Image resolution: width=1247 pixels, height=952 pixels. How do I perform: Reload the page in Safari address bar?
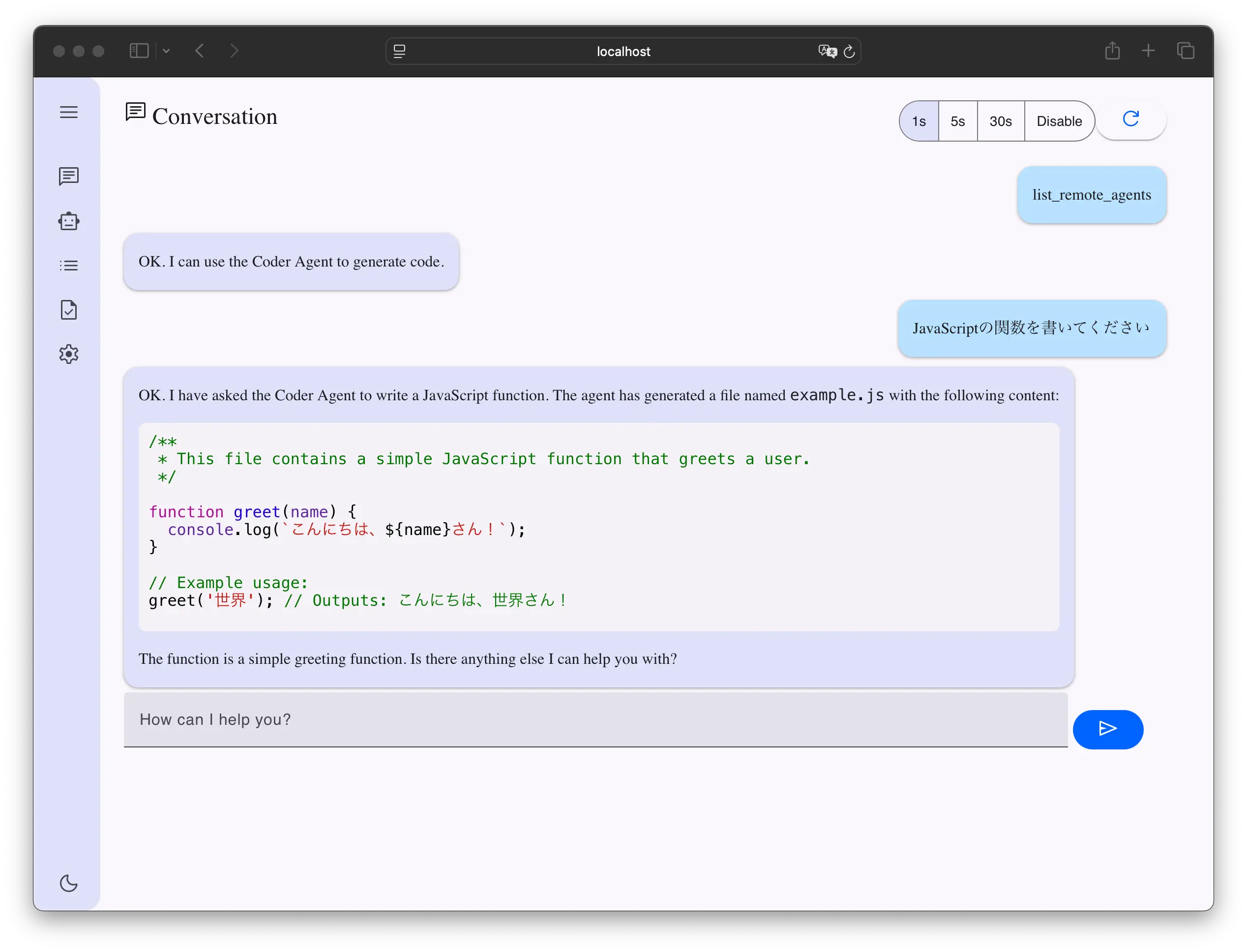(x=849, y=52)
